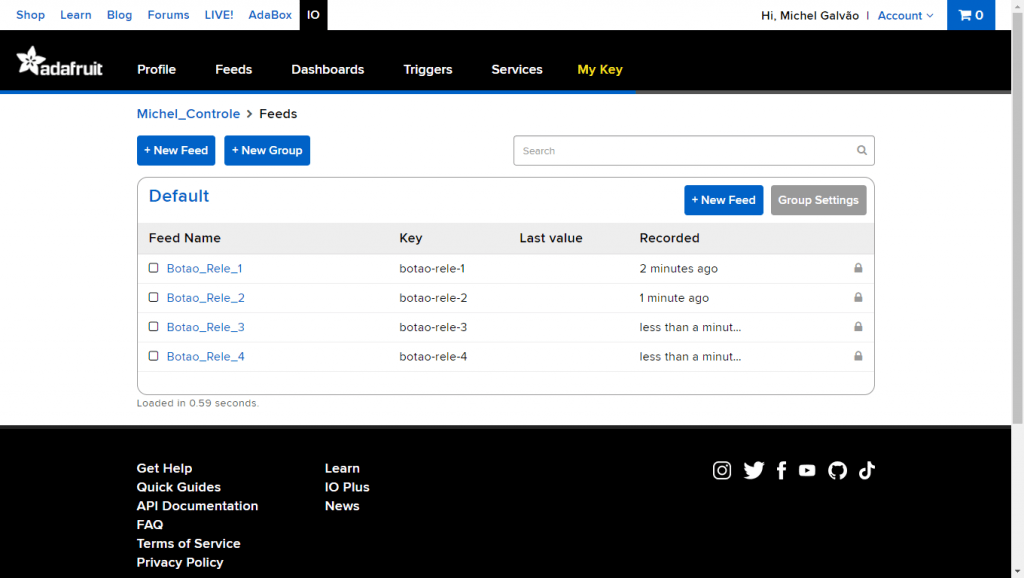Click Key column header
This screenshot has height=578, width=1024.
coord(411,238)
